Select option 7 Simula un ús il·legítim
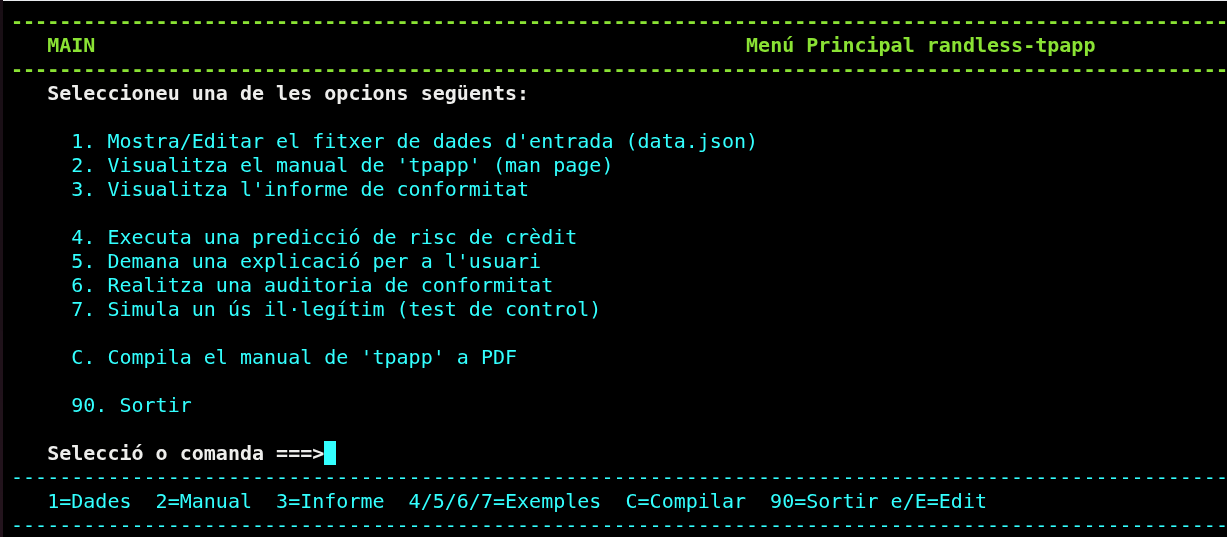The height and width of the screenshot is (537, 1227). coord(335,309)
